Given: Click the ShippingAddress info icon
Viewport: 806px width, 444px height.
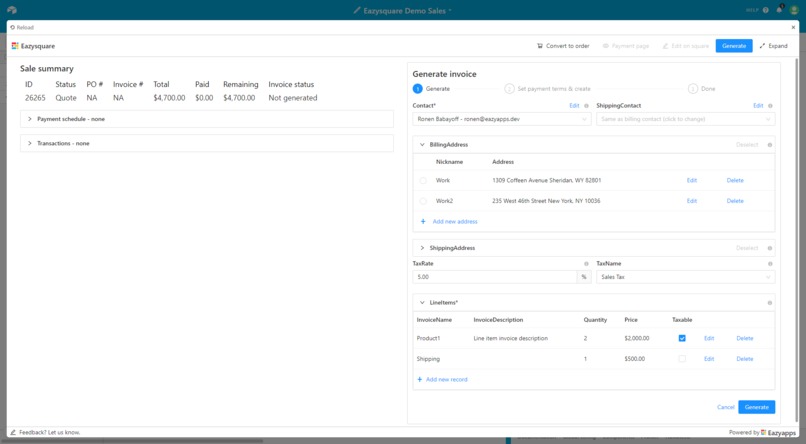Looking at the screenshot, I should tap(770, 248).
